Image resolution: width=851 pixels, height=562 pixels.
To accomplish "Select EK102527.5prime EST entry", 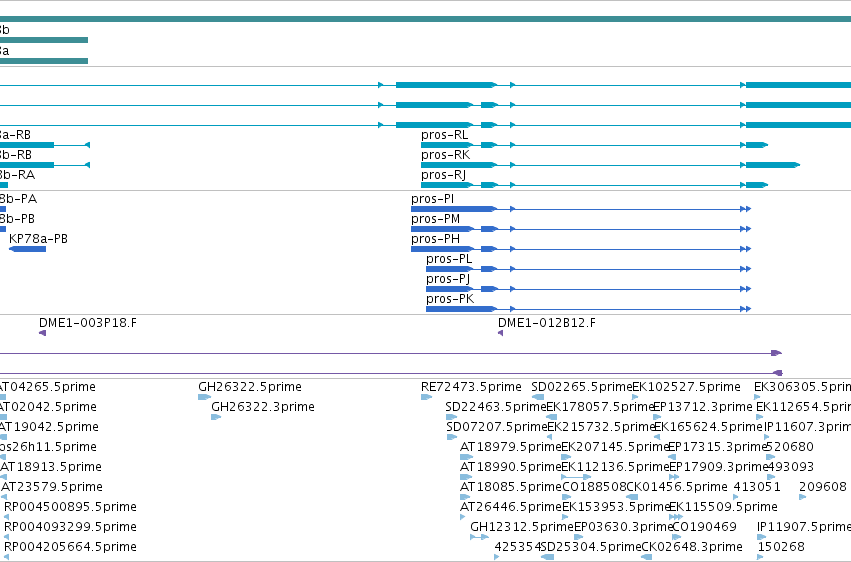I will pyautogui.click(x=687, y=387).
